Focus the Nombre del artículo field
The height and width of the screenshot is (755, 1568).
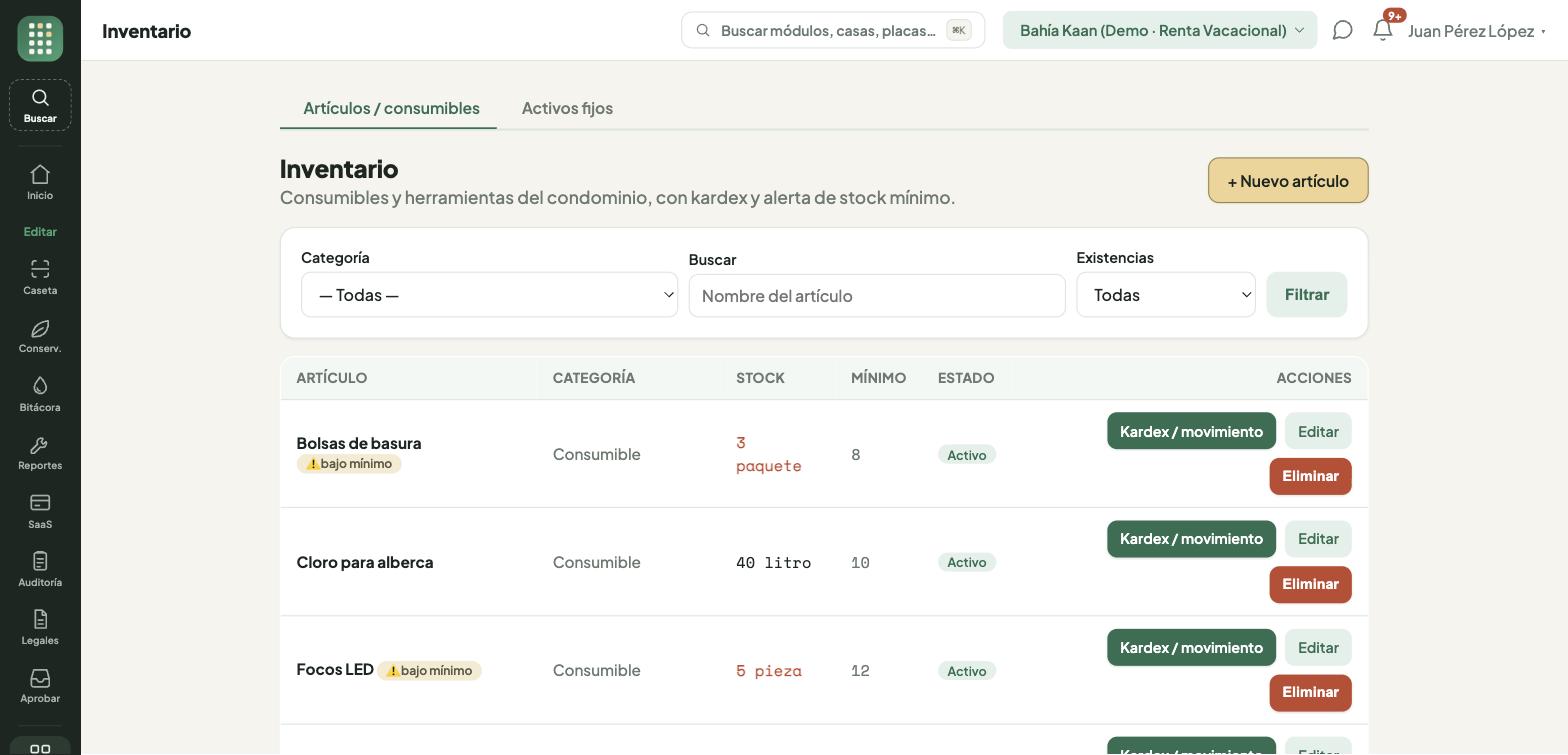click(877, 296)
